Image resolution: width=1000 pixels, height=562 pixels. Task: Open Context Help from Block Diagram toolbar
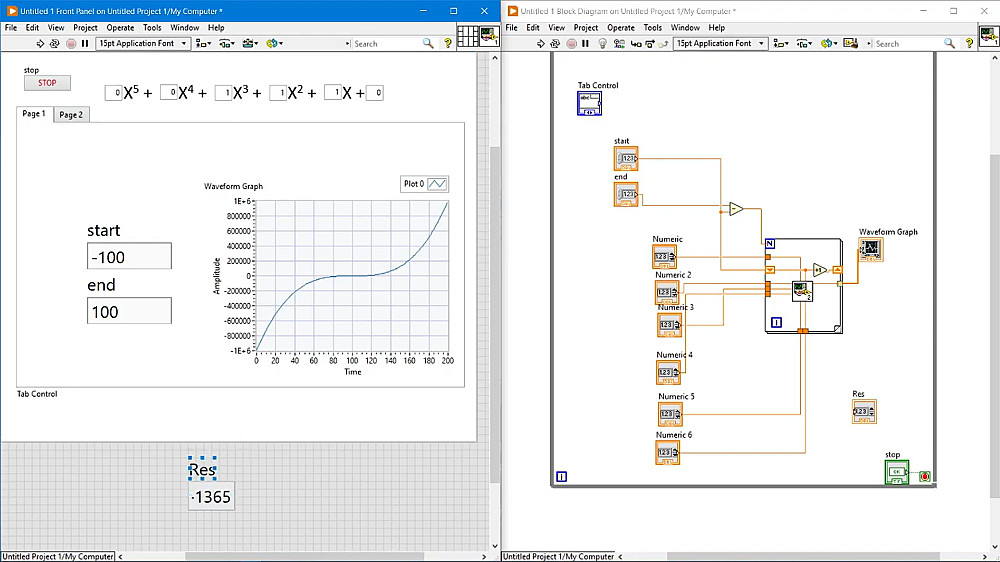click(x=969, y=44)
